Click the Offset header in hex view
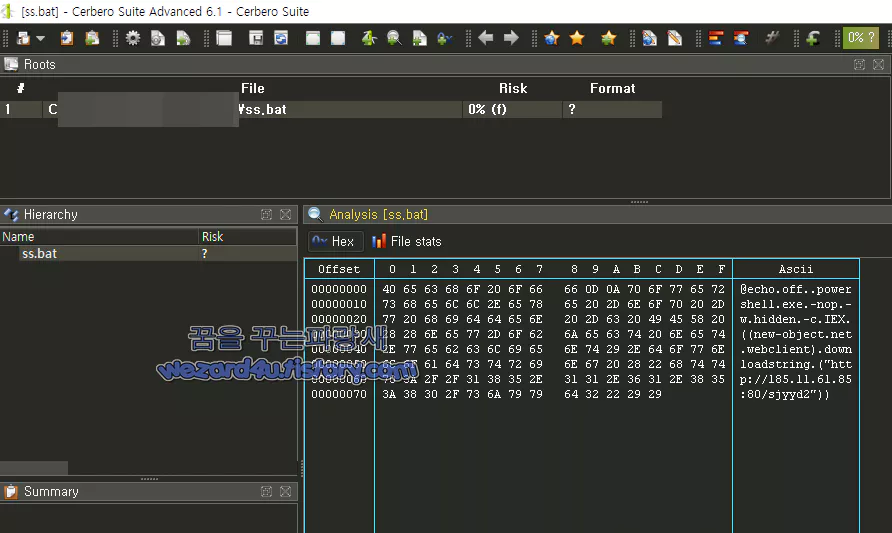 pyautogui.click(x=339, y=269)
